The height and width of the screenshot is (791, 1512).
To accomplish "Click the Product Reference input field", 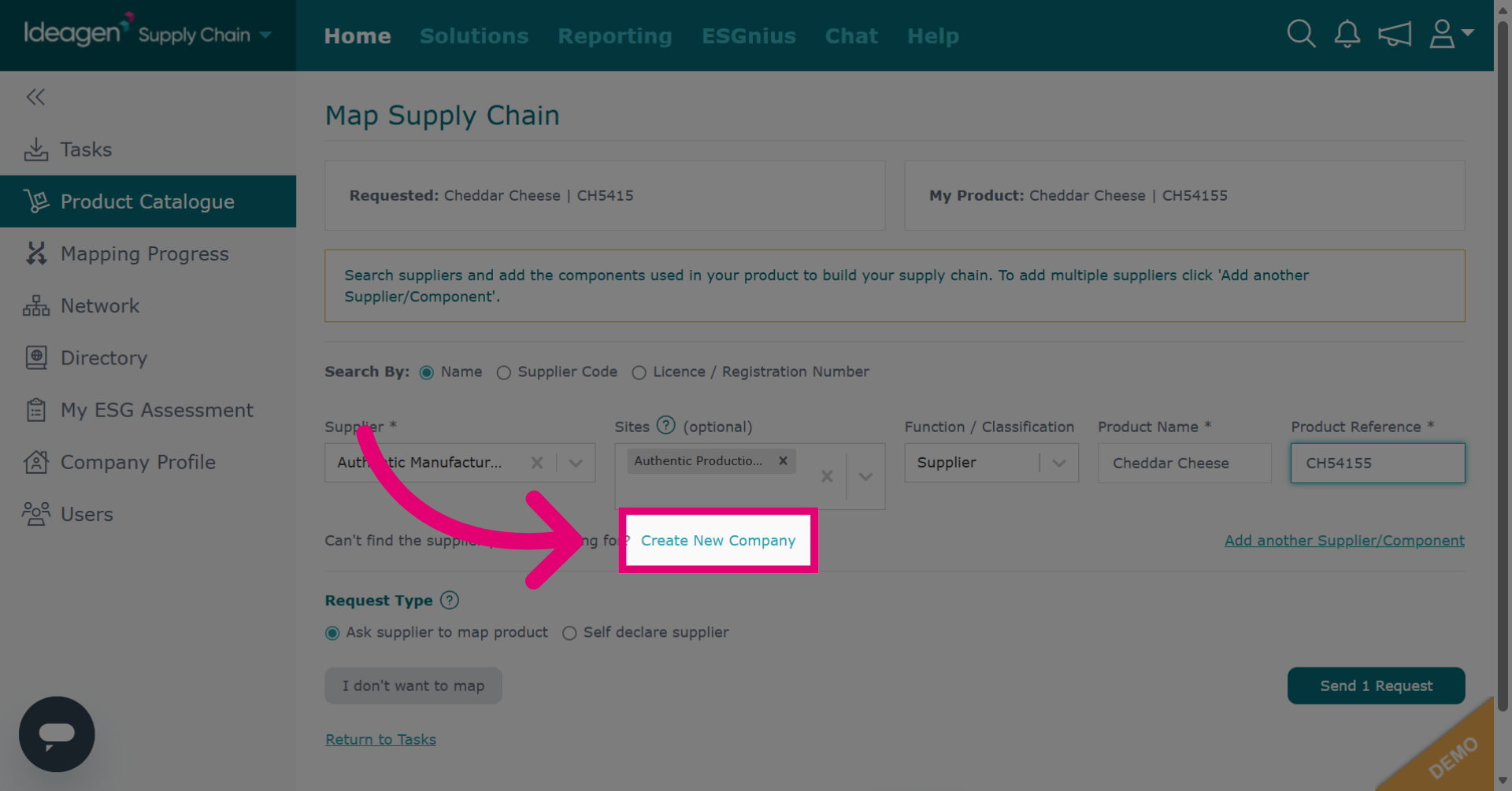I will tap(1377, 463).
